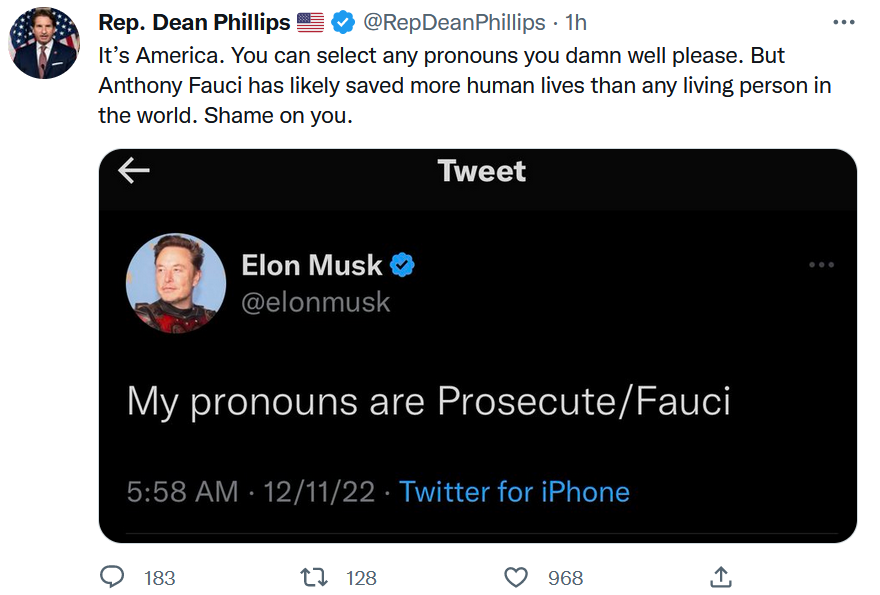Like the tweet with the heart icon
The width and height of the screenshot is (880, 595).
pyautogui.click(x=516, y=577)
